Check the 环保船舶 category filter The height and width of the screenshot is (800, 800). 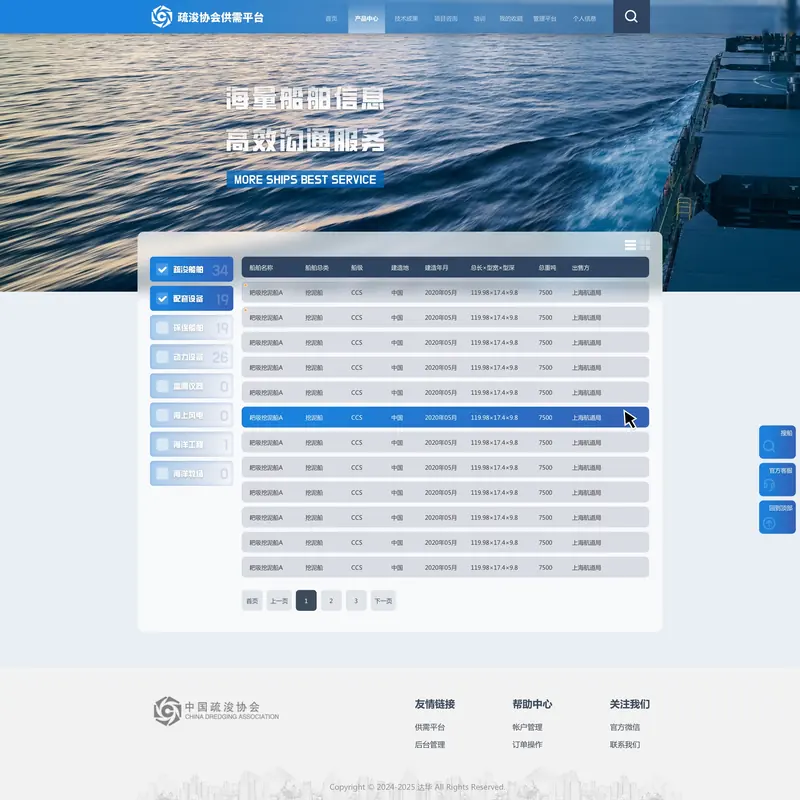click(x=191, y=328)
